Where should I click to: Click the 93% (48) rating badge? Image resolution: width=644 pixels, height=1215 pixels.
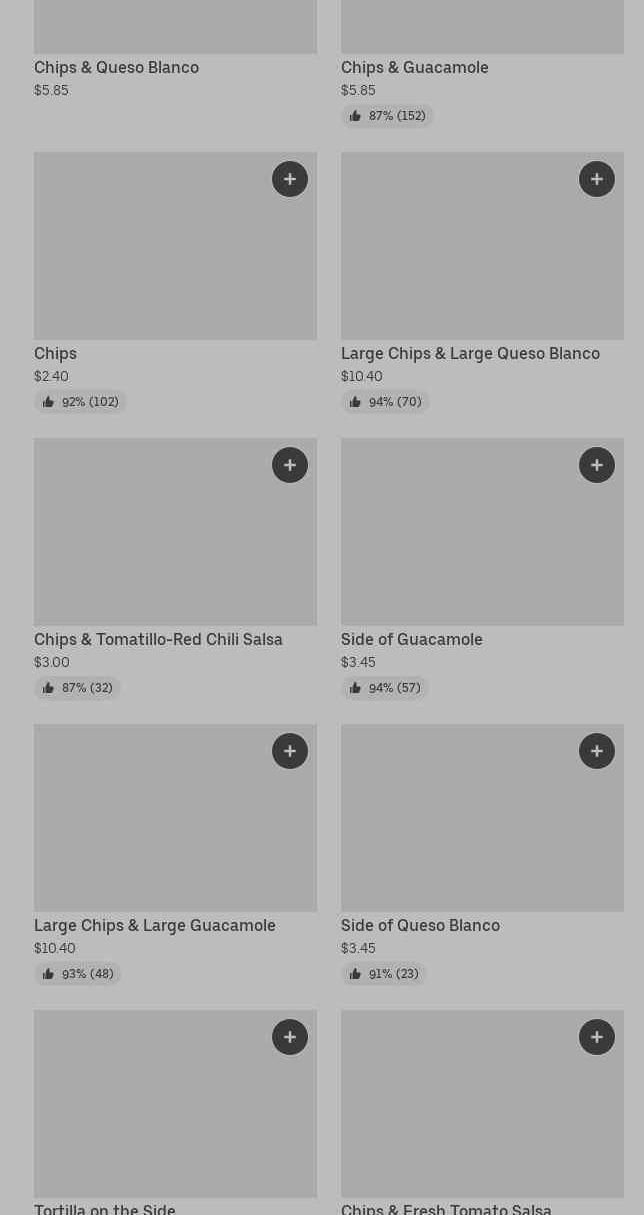click(x=78, y=974)
